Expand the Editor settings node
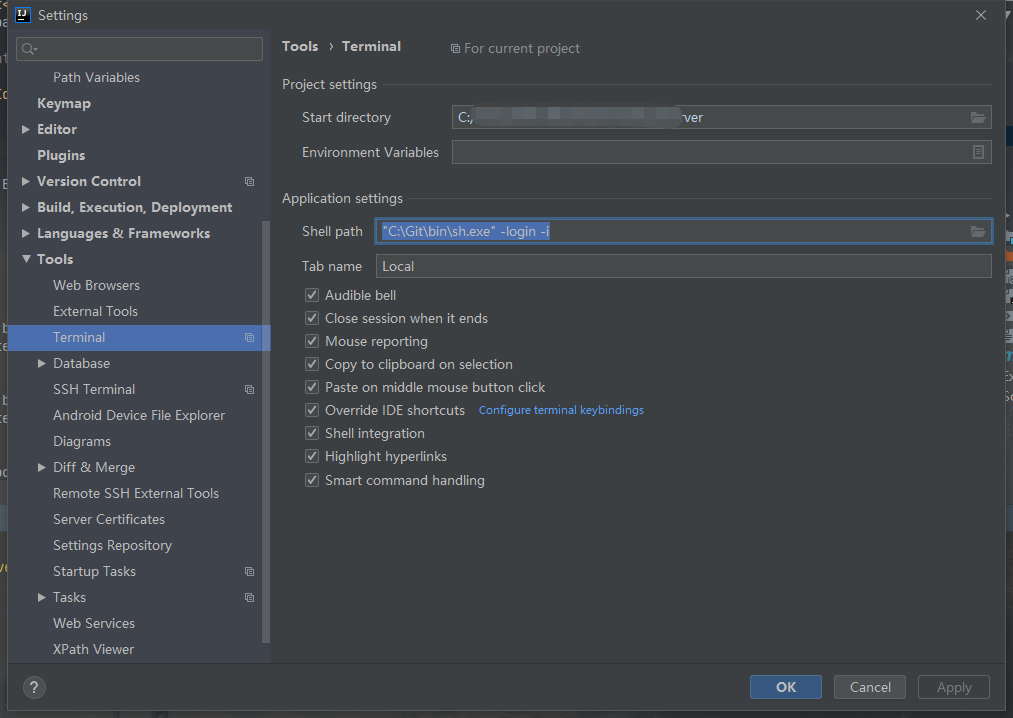Viewport: 1013px width, 718px height. pyautogui.click(x=26, y=129)
